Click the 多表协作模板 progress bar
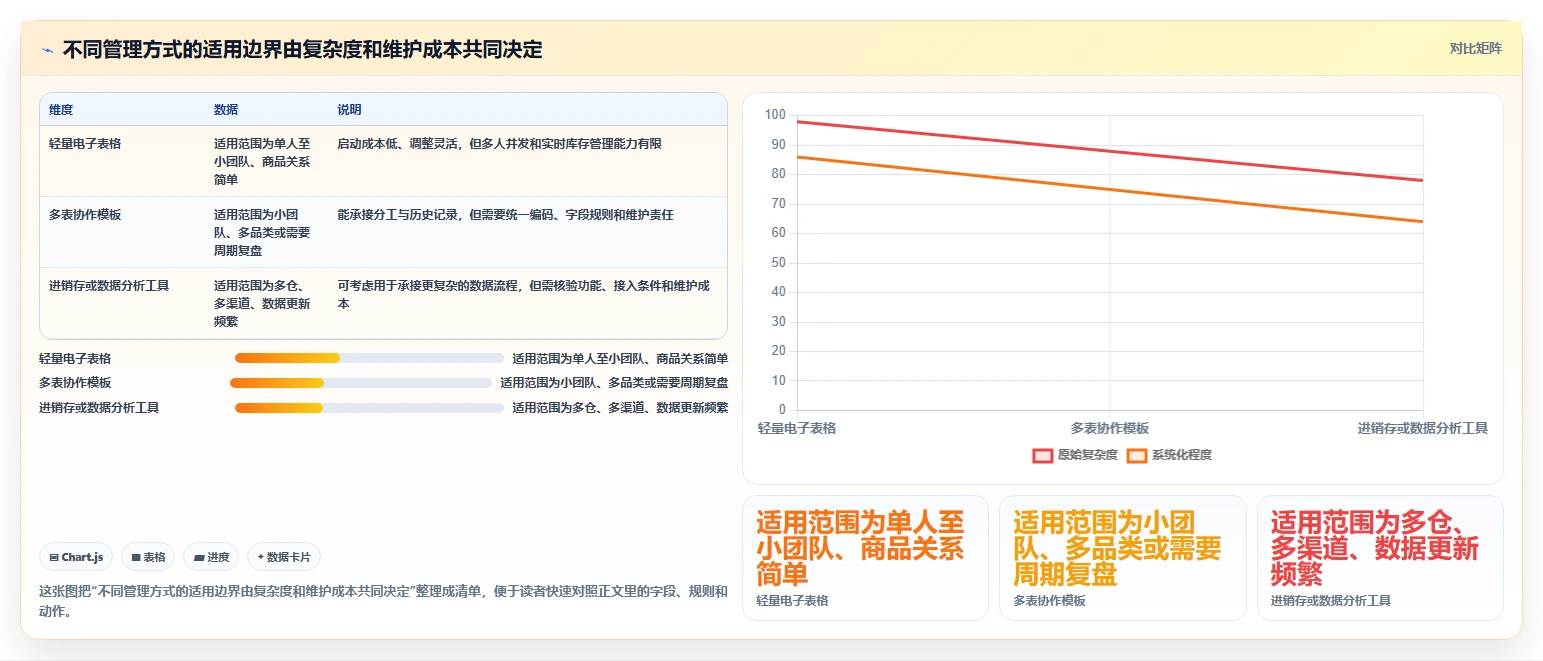The image size is (1543, 661). pos(362,383)
